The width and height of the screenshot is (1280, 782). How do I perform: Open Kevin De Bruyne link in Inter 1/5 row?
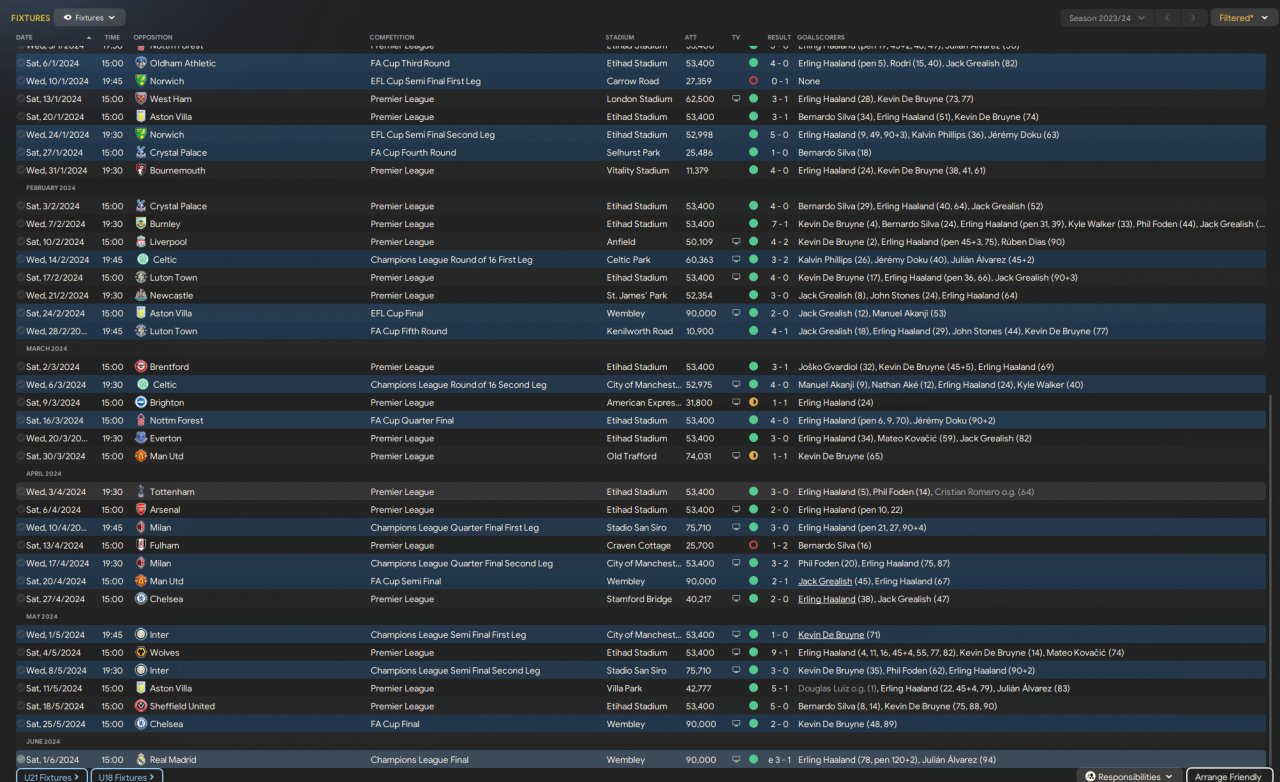click(x=831, y=635)
